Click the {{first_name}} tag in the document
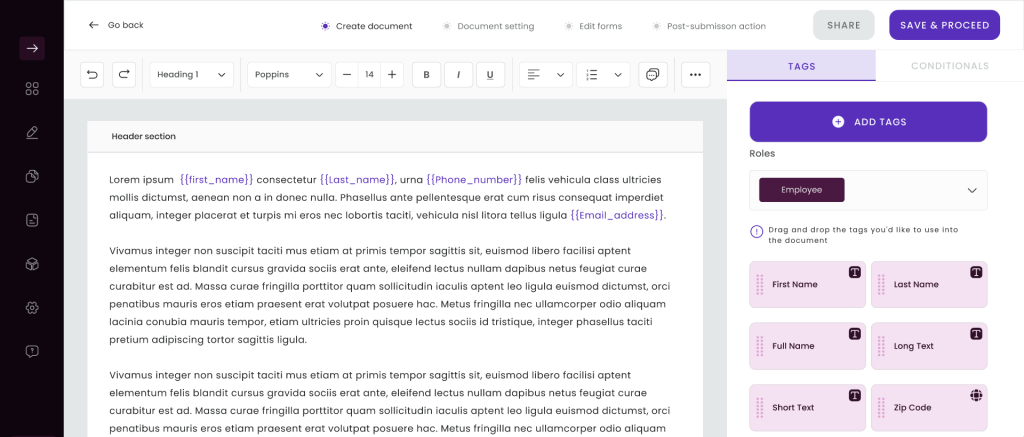Screen dimensions: 1024x437 (x=216, y=180)
